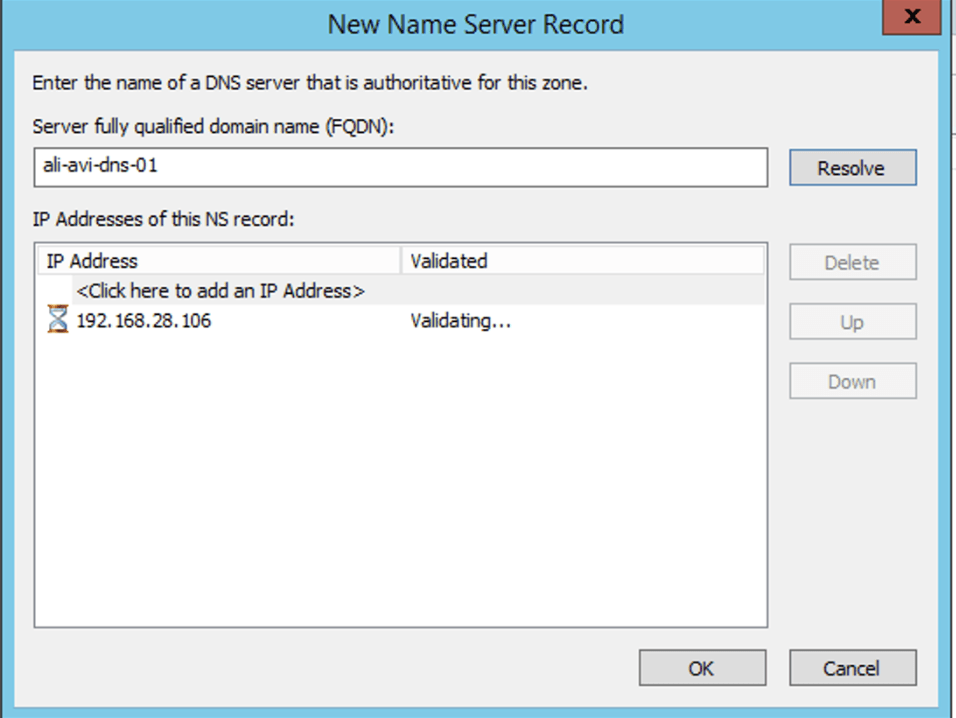
Task: Click the 'IP Addresses of this NS record' label
Action: pyautogui.click(x=163, y=219)
